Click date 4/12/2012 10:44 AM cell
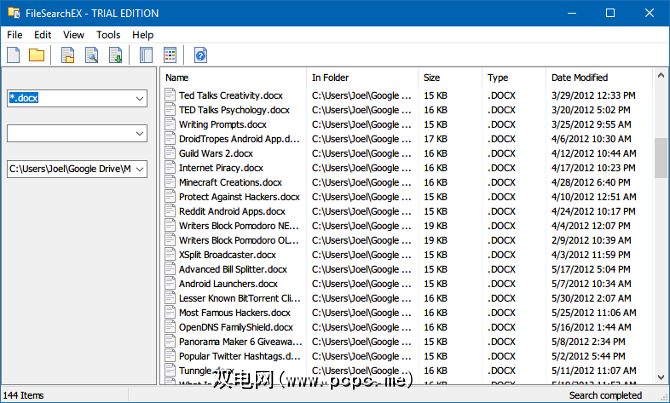Image resolution: width=670 pixels, height=403 pixels. (x=594, y=153)
